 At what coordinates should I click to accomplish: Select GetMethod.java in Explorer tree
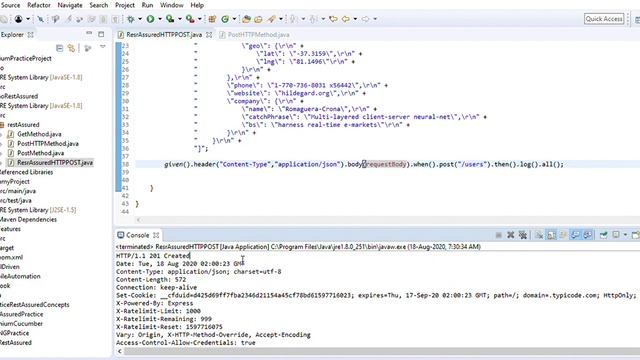coord(39,134)
